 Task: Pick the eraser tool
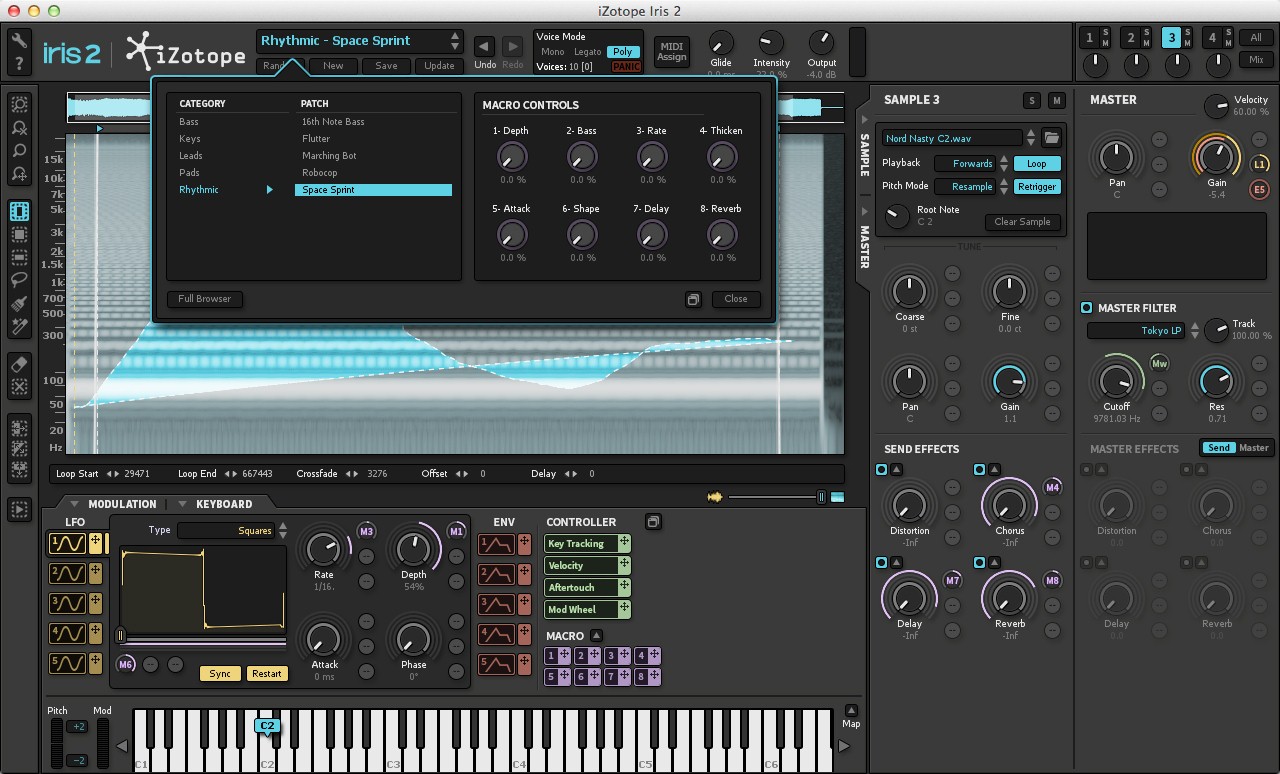click(19, 364)
